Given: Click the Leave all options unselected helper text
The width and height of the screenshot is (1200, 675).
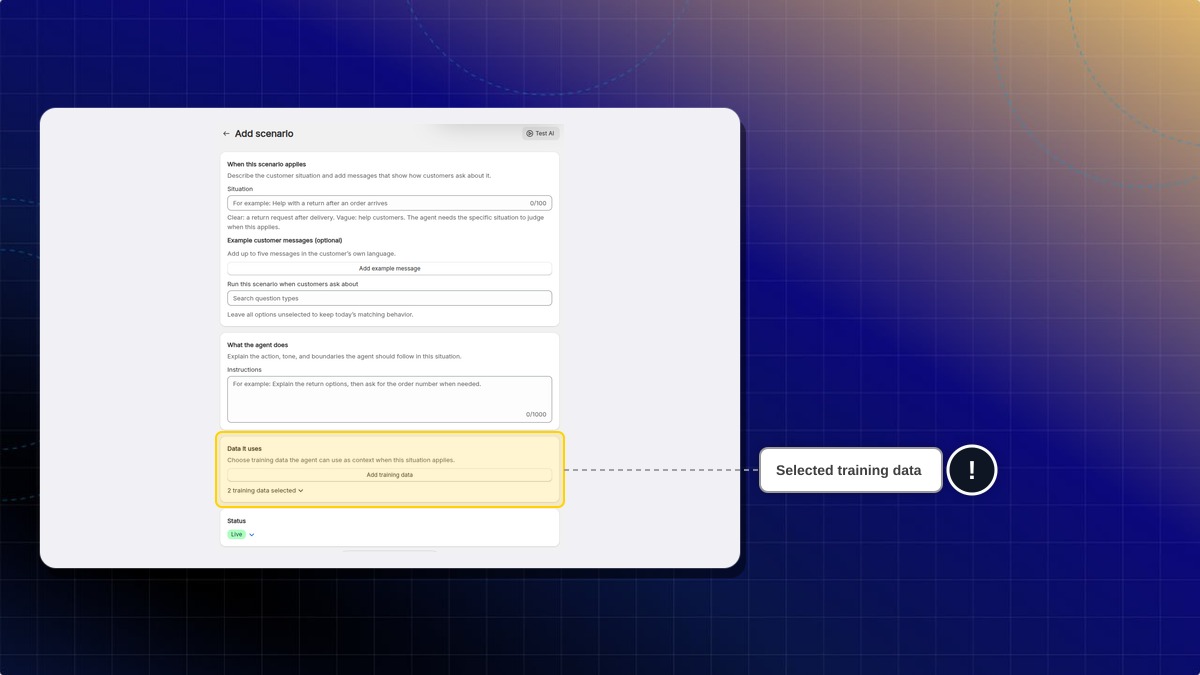Looking at the screenshot, I should click(x=320, y=315).
